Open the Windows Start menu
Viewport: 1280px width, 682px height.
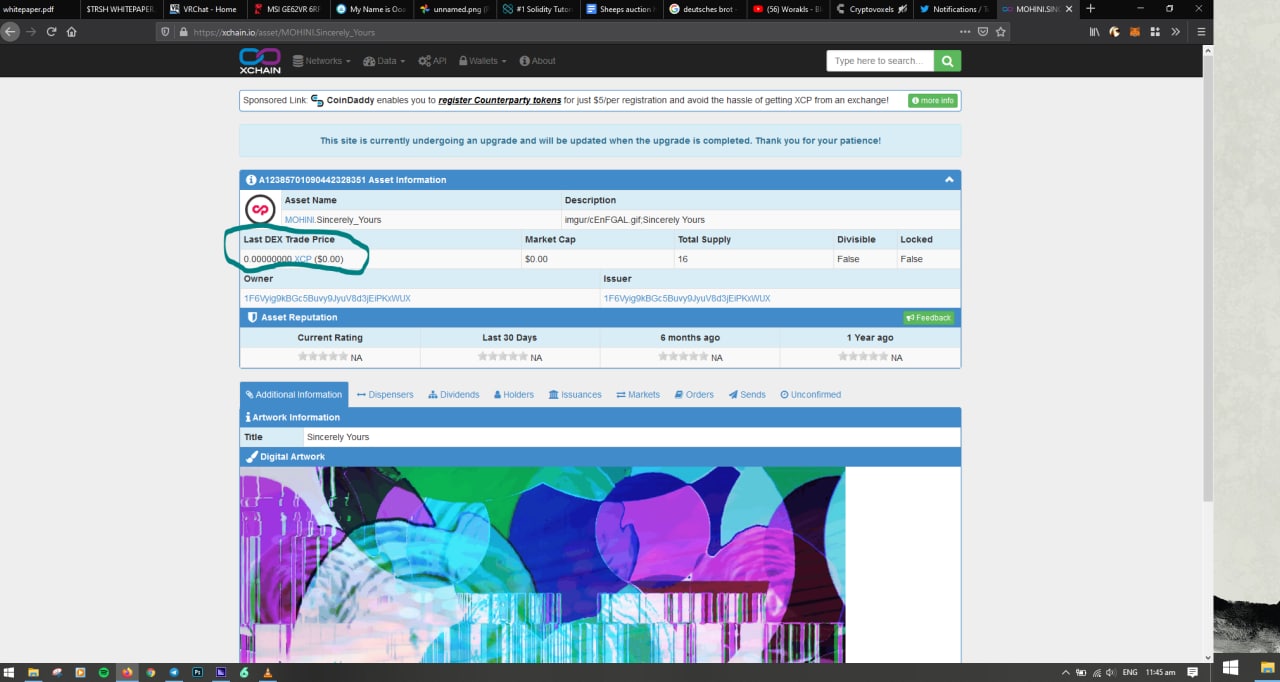[x=10, y=672]
